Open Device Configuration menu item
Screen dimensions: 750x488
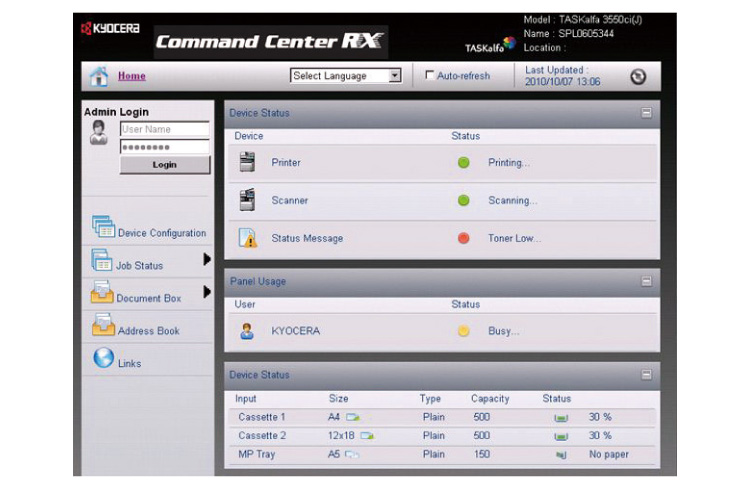[x=162, y=233]
